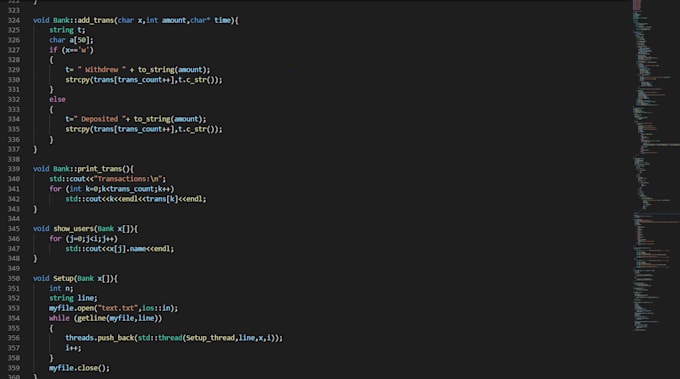
Task: Click 'i++;' on line 357
Action: point(73,348)
